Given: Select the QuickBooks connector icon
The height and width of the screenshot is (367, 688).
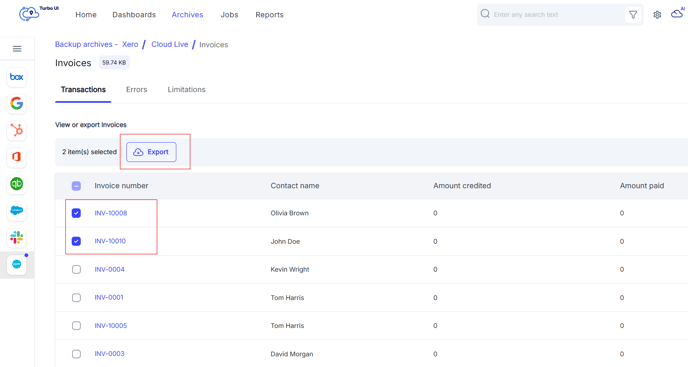Looking at the screenshot, I should [17, 184].
